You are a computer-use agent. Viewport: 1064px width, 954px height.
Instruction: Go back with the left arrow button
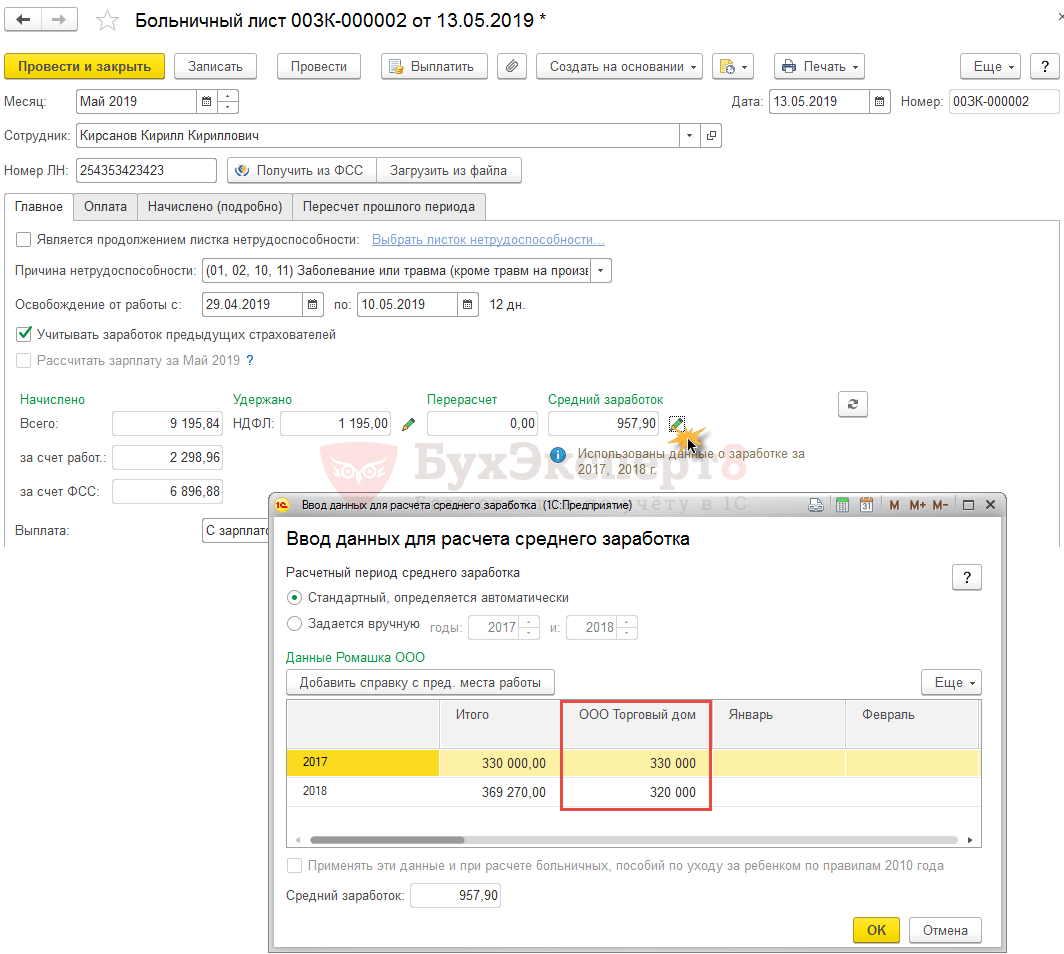23,19
